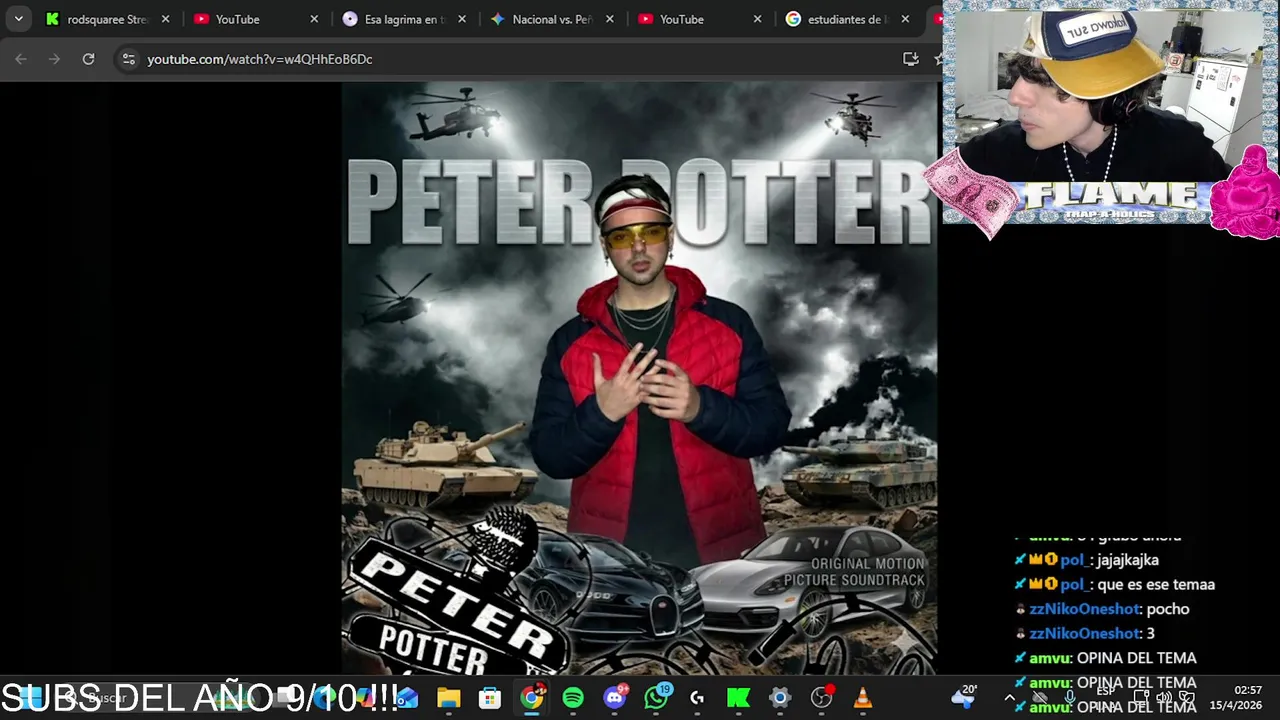Open Microsoft Store from the taskbar

[x=490, y=698]
